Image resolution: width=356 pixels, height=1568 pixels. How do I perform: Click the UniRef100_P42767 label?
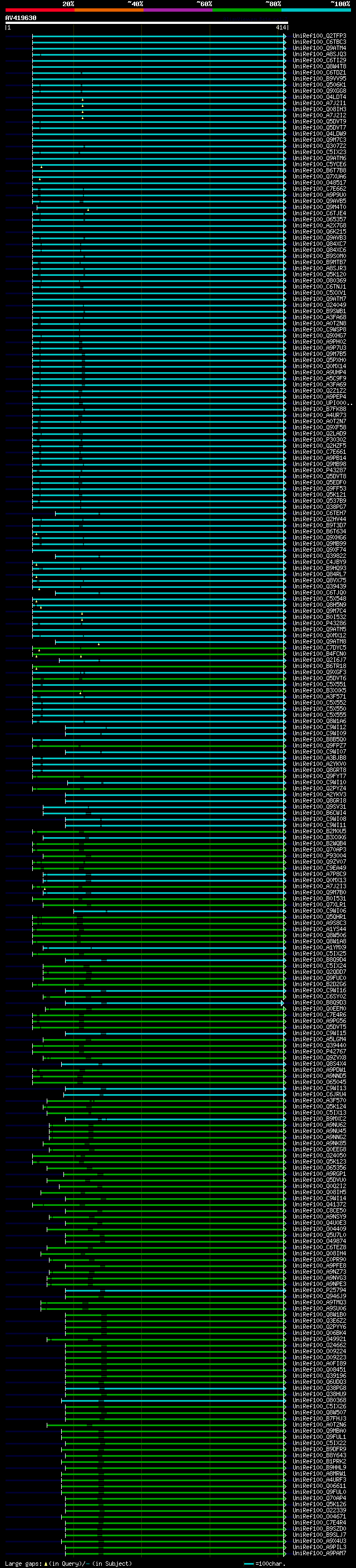click(x=319, y=1052)
